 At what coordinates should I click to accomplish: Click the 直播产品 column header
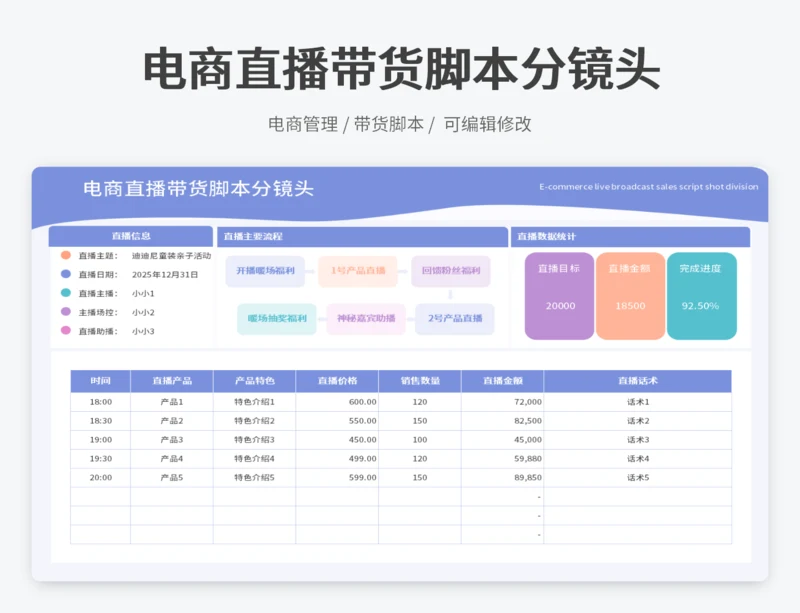[172, 381]
